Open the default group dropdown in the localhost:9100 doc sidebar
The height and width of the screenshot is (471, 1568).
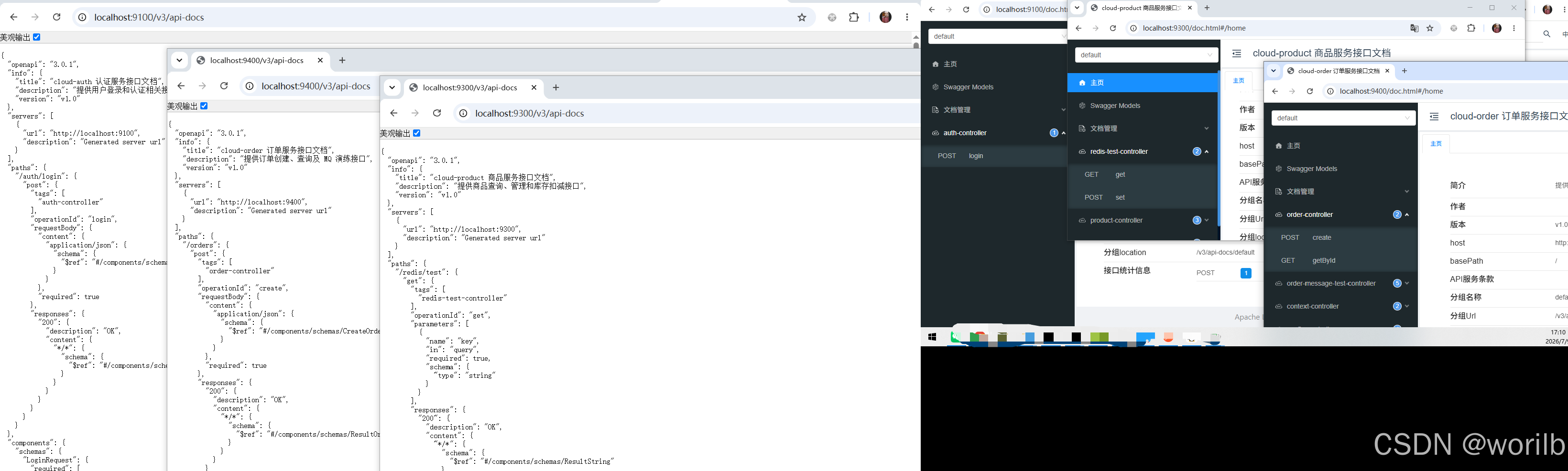998,36
